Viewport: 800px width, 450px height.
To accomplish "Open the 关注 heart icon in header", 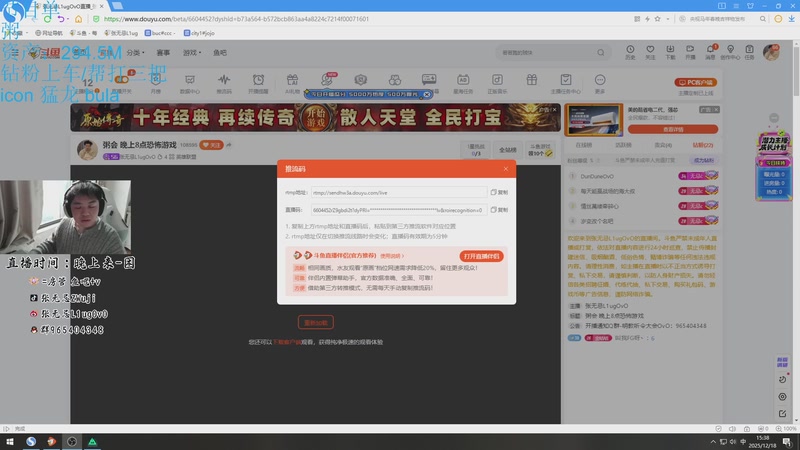I will 650,52.
